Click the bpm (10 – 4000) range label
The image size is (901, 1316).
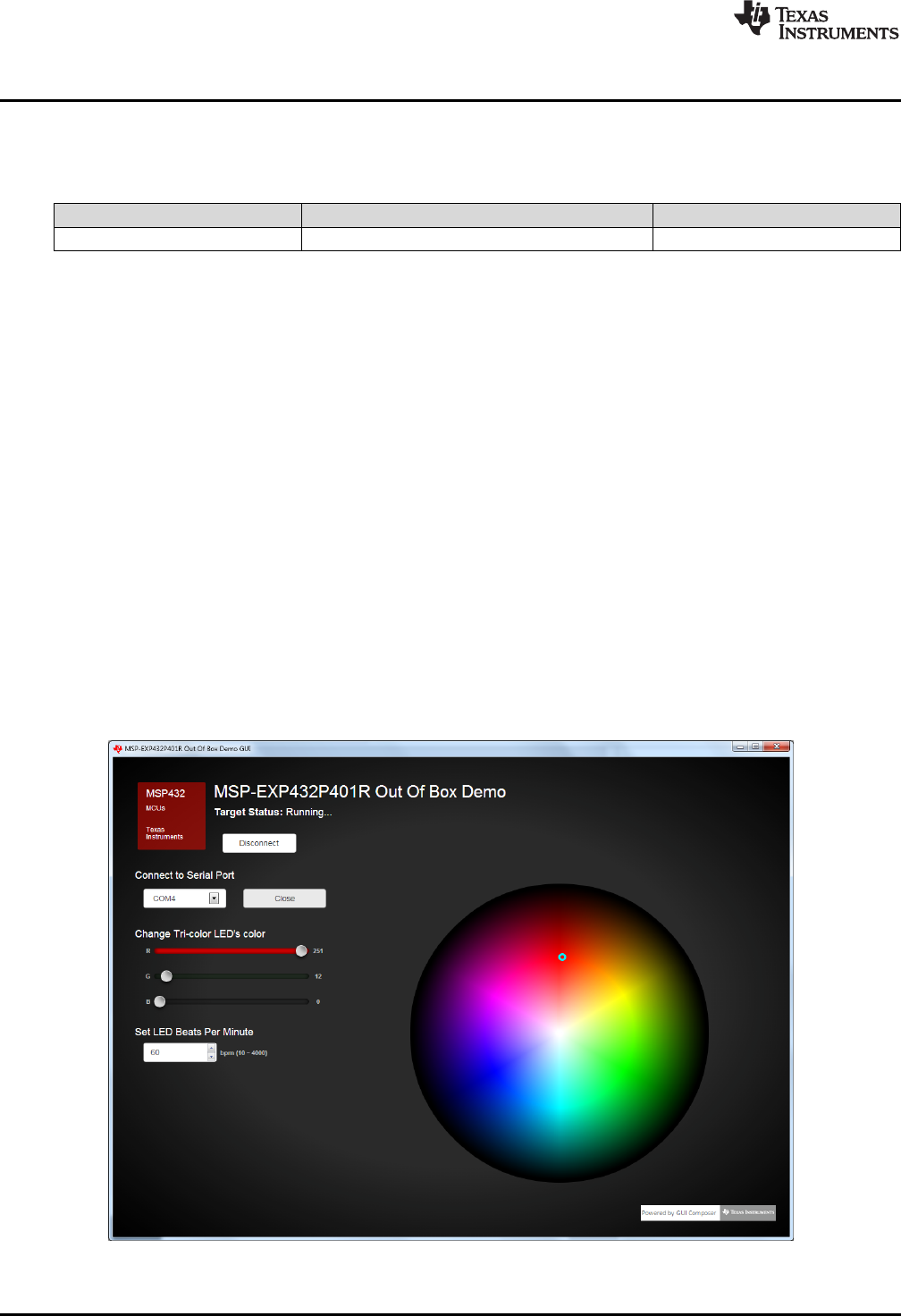pyautogui.click(x=244, y=1053)
